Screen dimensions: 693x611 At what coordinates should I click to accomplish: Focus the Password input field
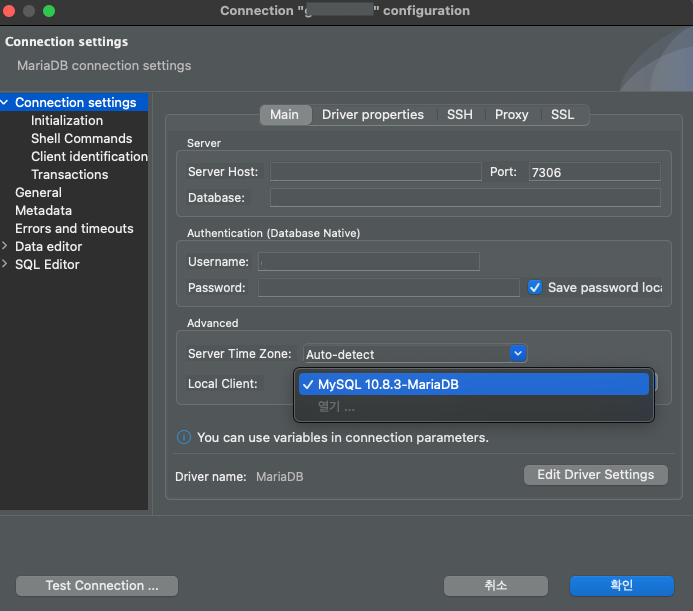tap(388, 287)
